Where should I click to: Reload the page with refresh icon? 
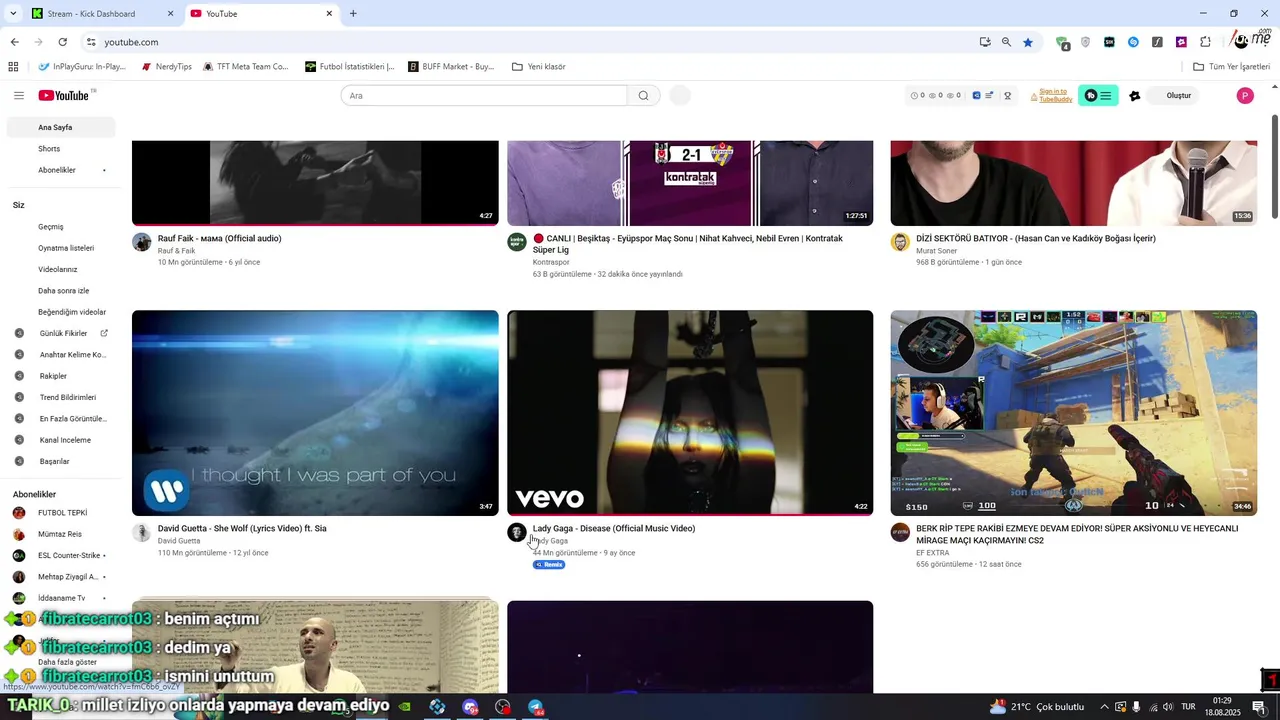click(62, 42)
